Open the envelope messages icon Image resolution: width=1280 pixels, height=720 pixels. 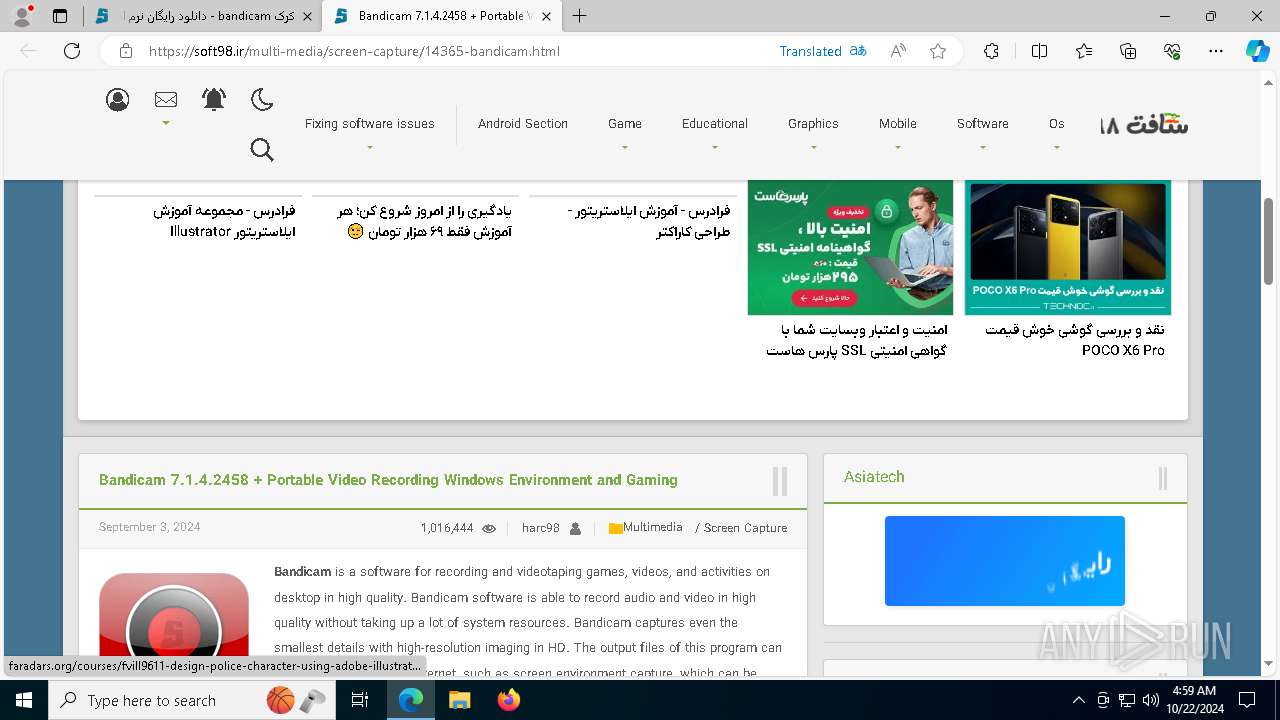(166, 99)
